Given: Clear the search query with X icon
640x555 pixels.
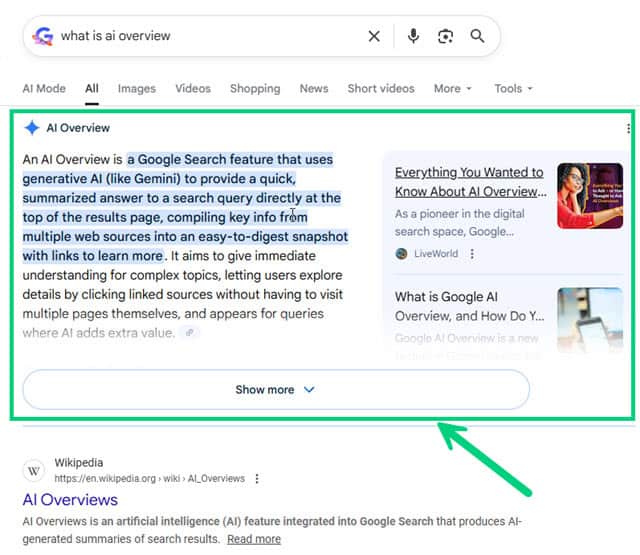Looking at the screenshot, I should coord(374,36).
